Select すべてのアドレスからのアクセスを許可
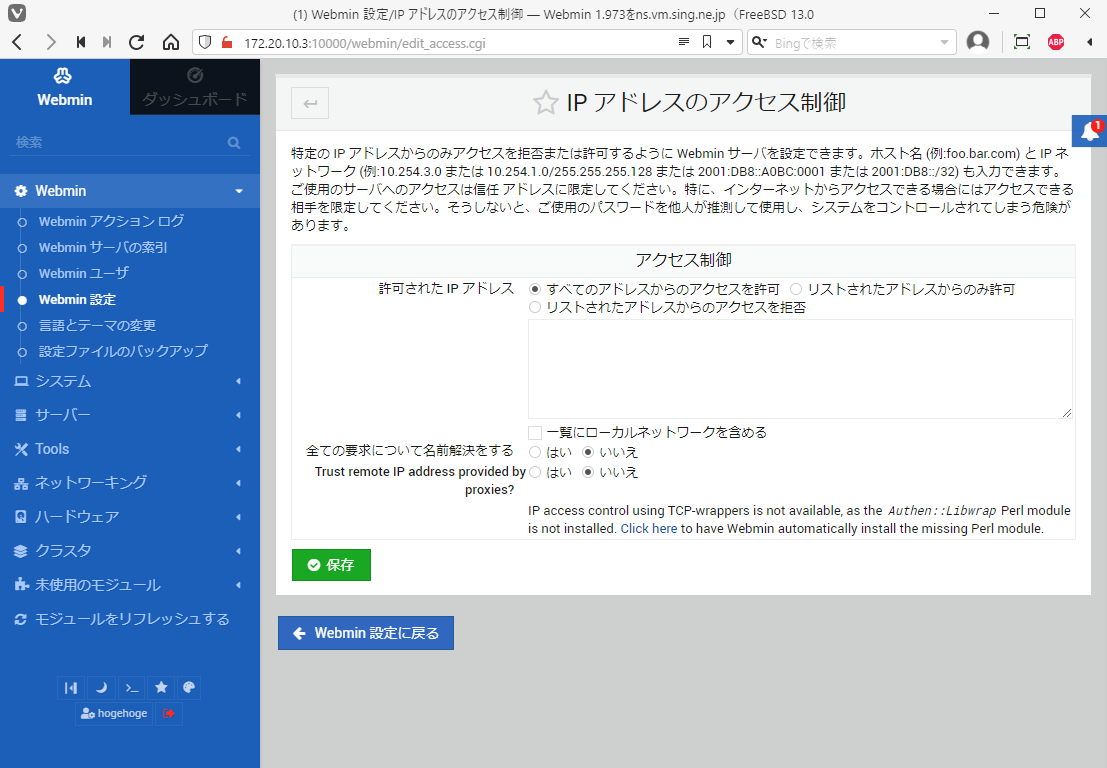 (x=535, y=289)
